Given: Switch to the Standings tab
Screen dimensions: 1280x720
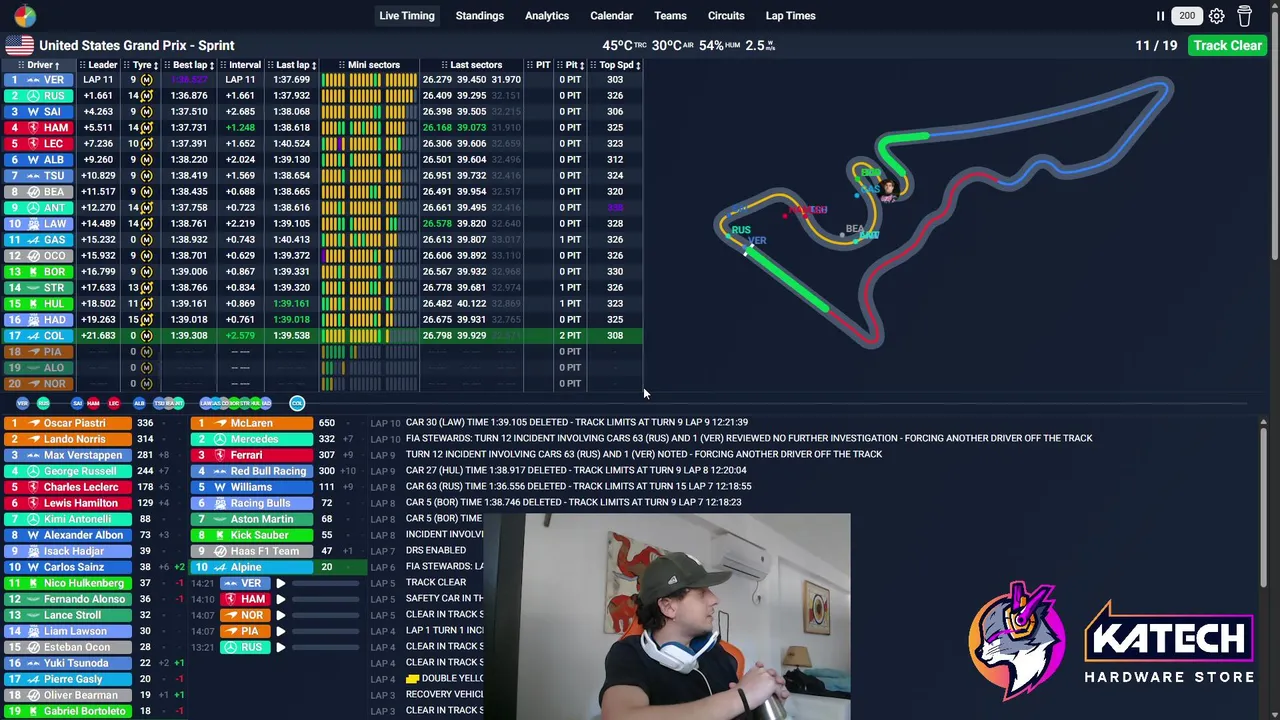Looking at the screenshot, I should click(x=480, y=16).
